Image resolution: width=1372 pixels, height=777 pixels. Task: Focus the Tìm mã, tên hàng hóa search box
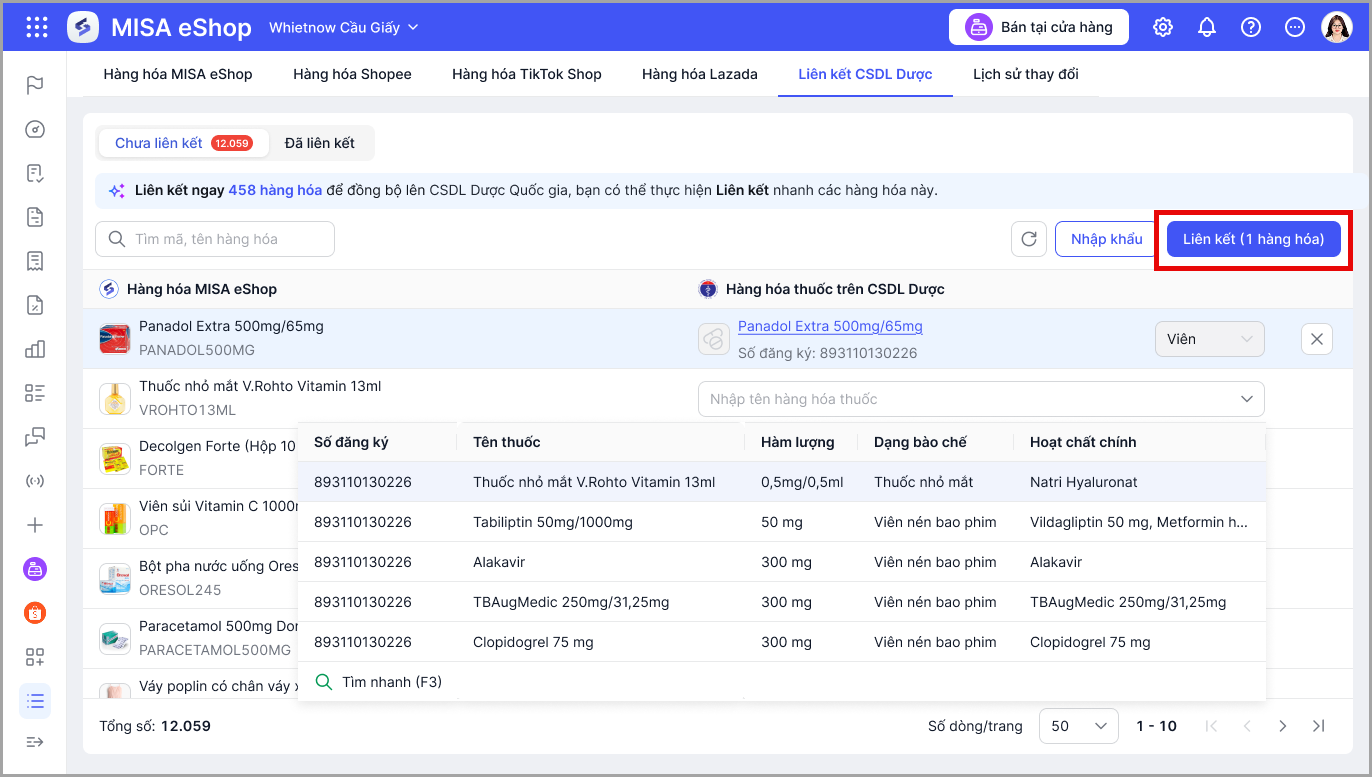[215, 239]
